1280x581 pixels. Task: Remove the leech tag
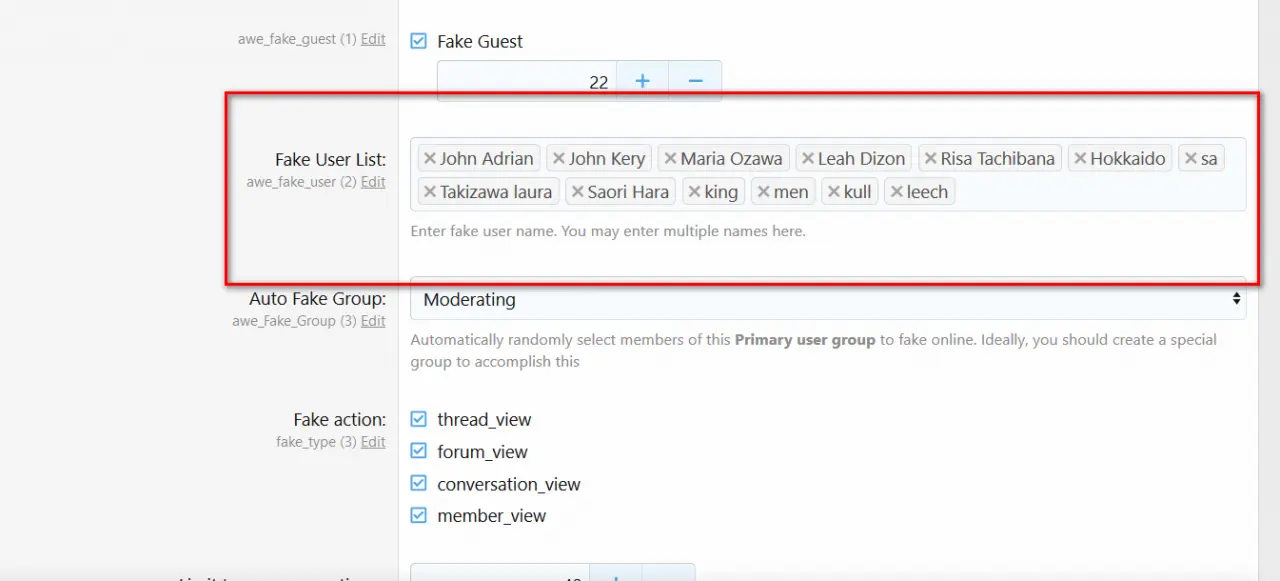897,192
